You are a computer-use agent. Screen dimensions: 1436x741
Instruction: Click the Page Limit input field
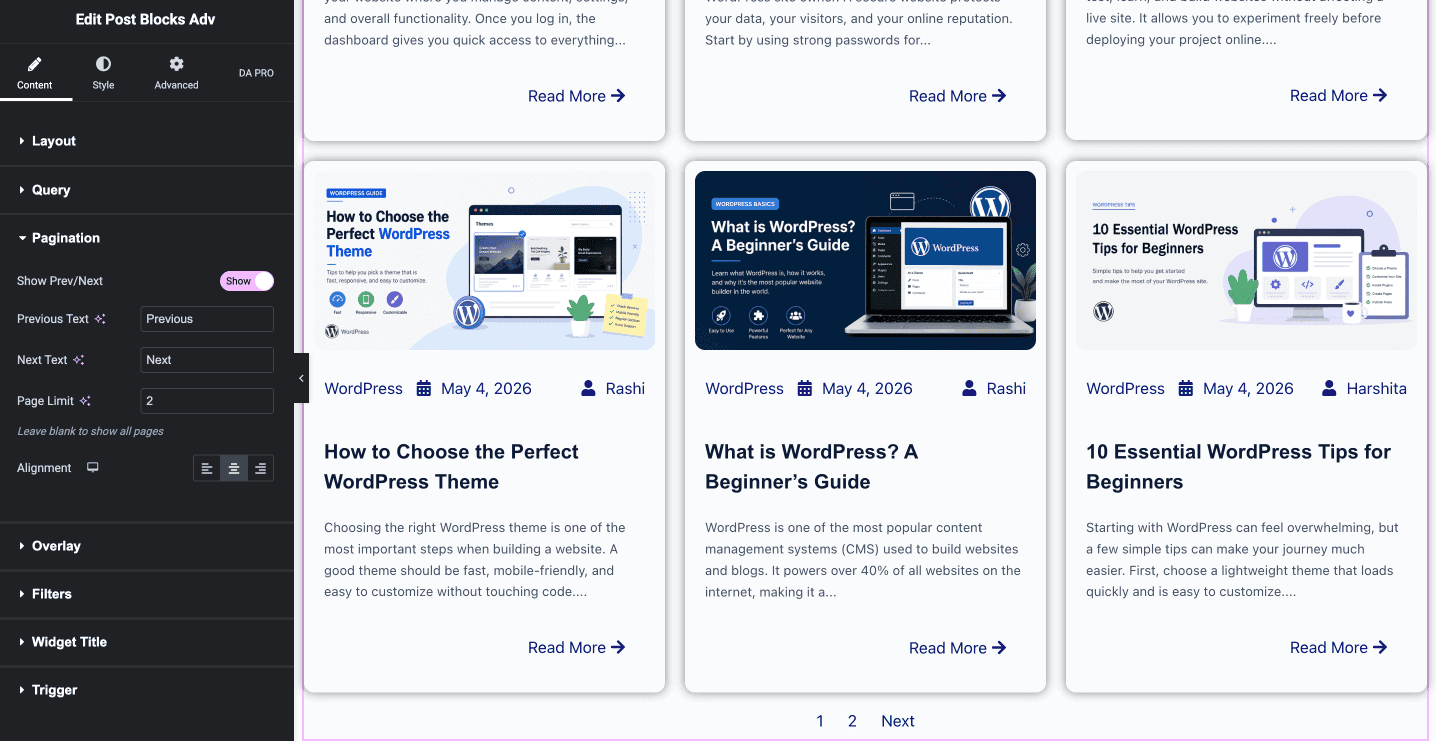[x=207, y=401]
